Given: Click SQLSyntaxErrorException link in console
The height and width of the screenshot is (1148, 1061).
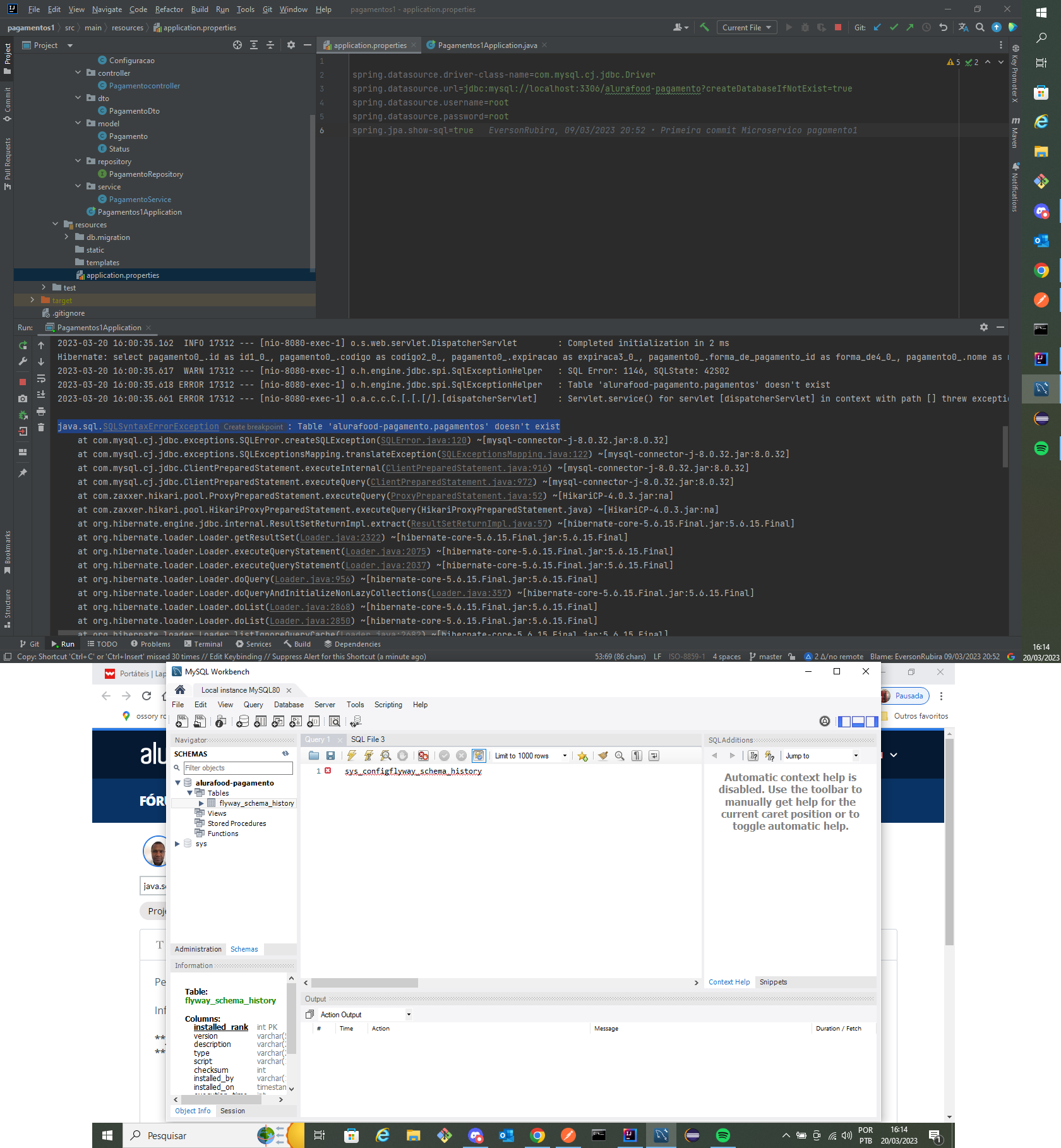Looking at the screenshot, I should (x=161, y=426).
